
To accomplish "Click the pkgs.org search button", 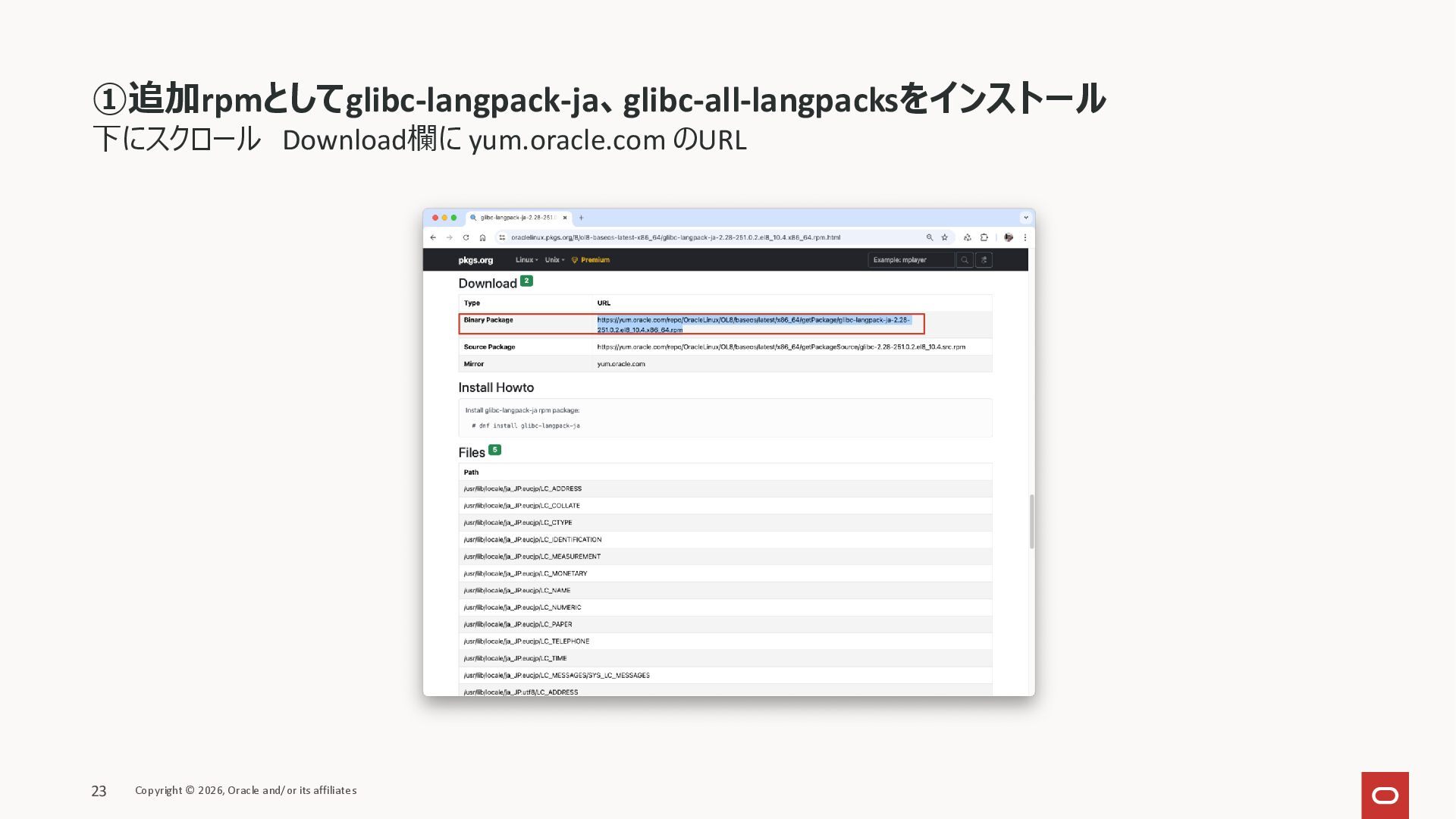I will [965, 260].
